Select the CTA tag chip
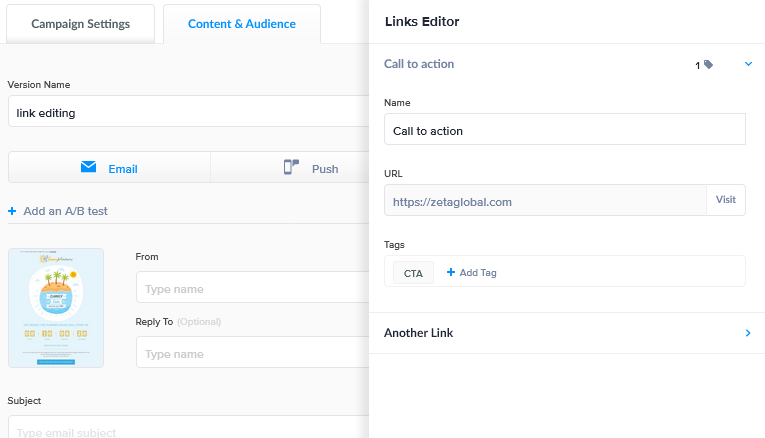765x438 pixels. click(x=413, y=273)
